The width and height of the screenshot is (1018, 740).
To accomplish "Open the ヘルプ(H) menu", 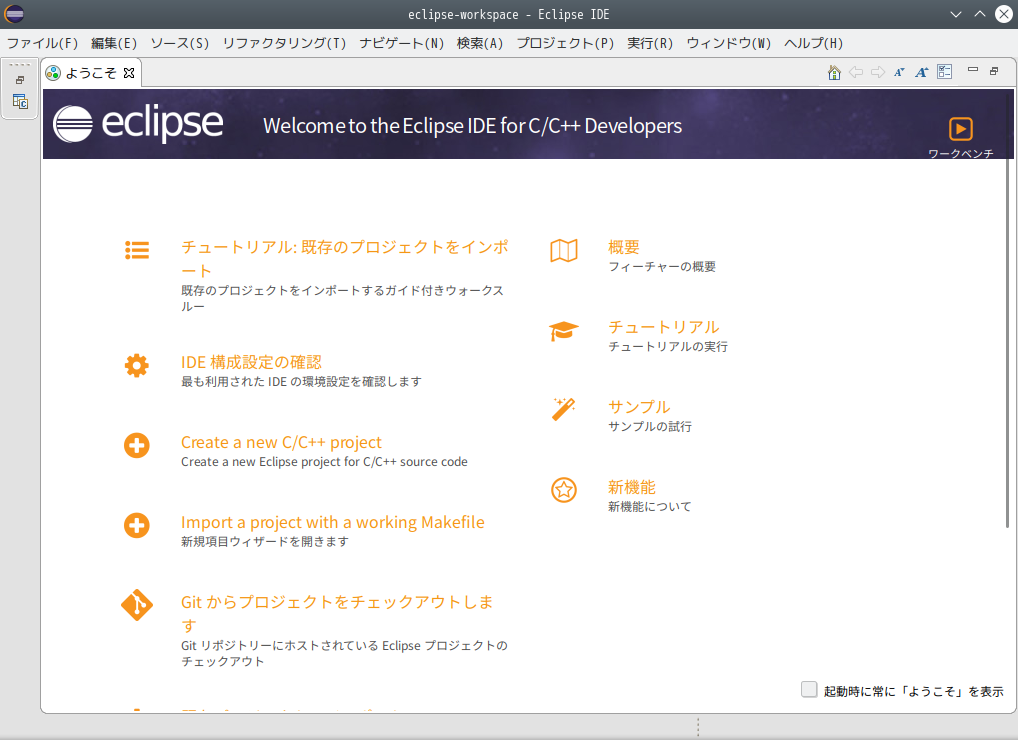I will pos(813,43).
